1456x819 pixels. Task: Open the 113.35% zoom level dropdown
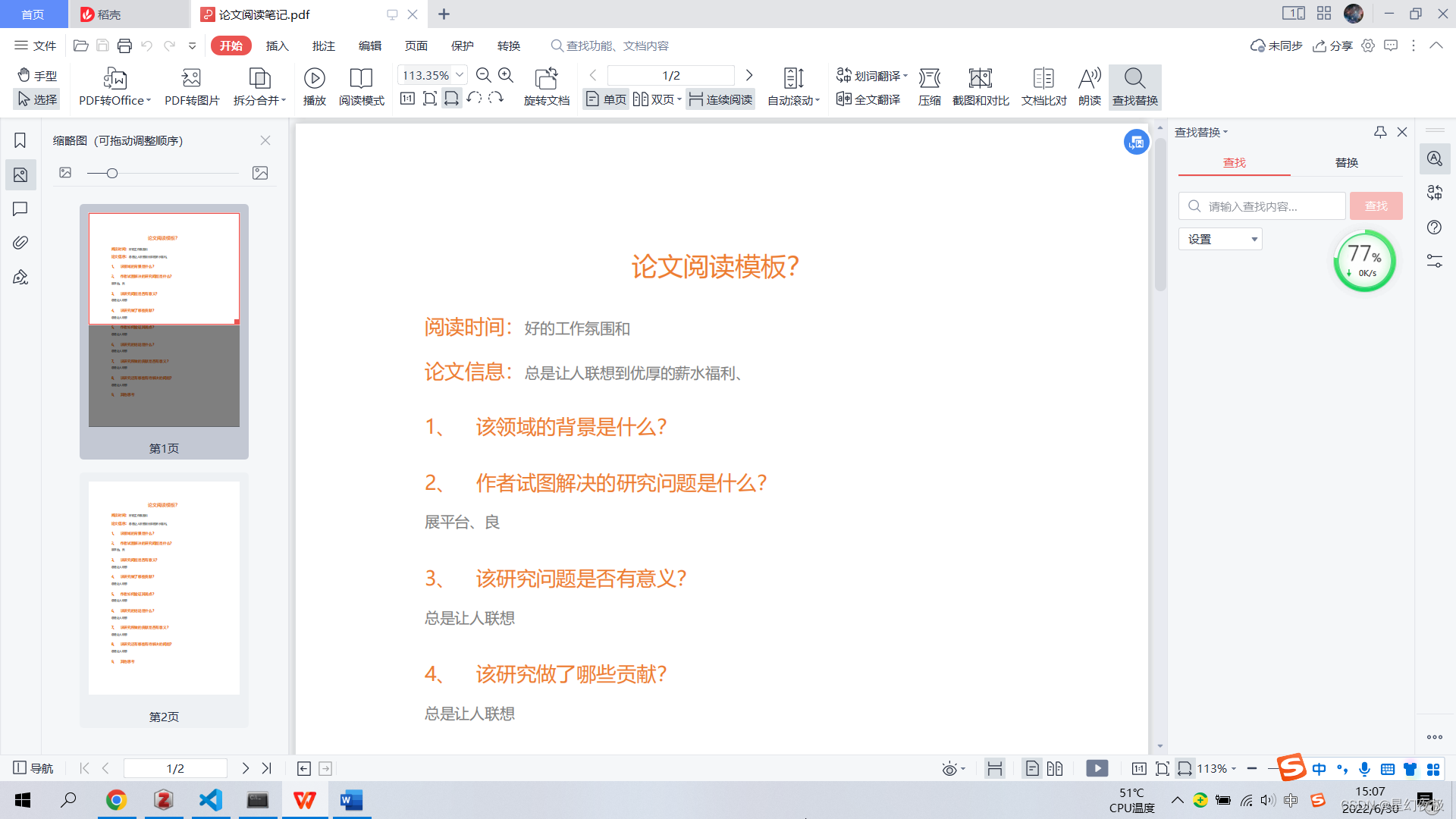click(431, 75)
